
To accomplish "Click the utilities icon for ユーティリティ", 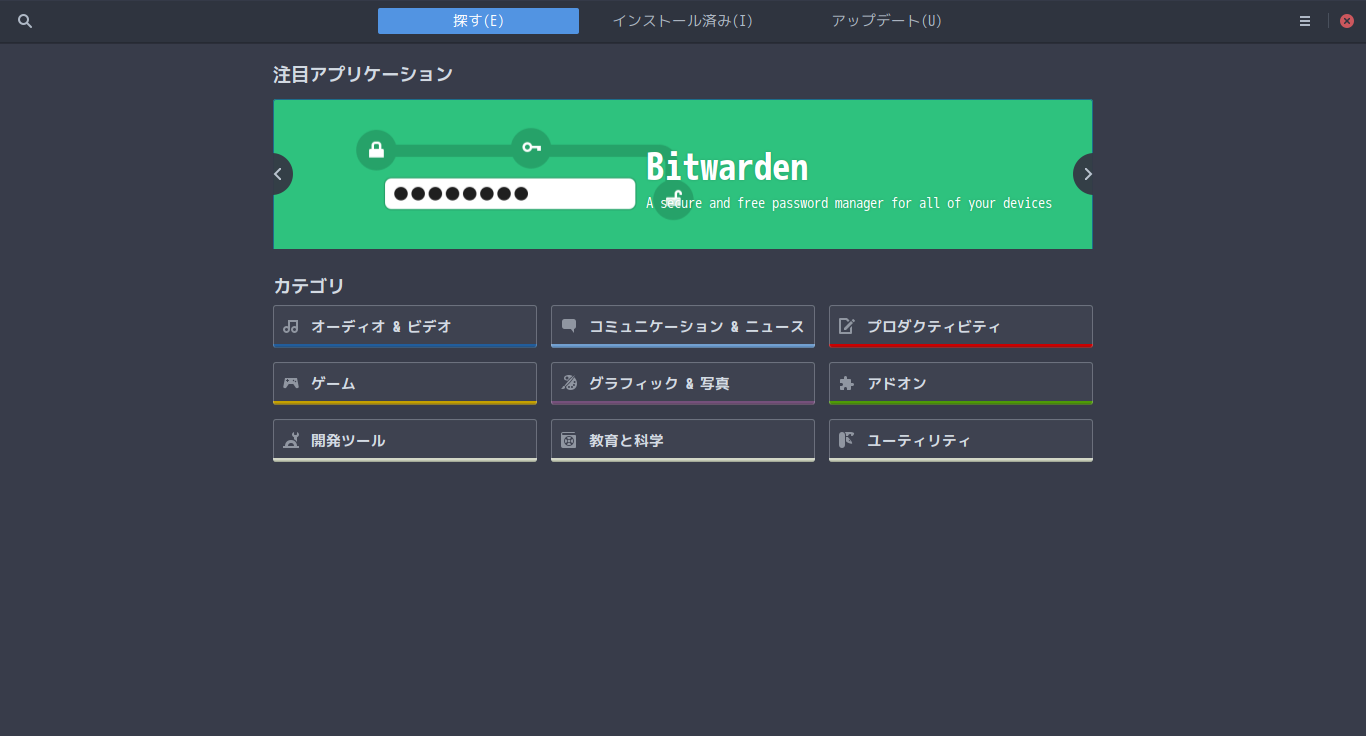I will point(847,440).
